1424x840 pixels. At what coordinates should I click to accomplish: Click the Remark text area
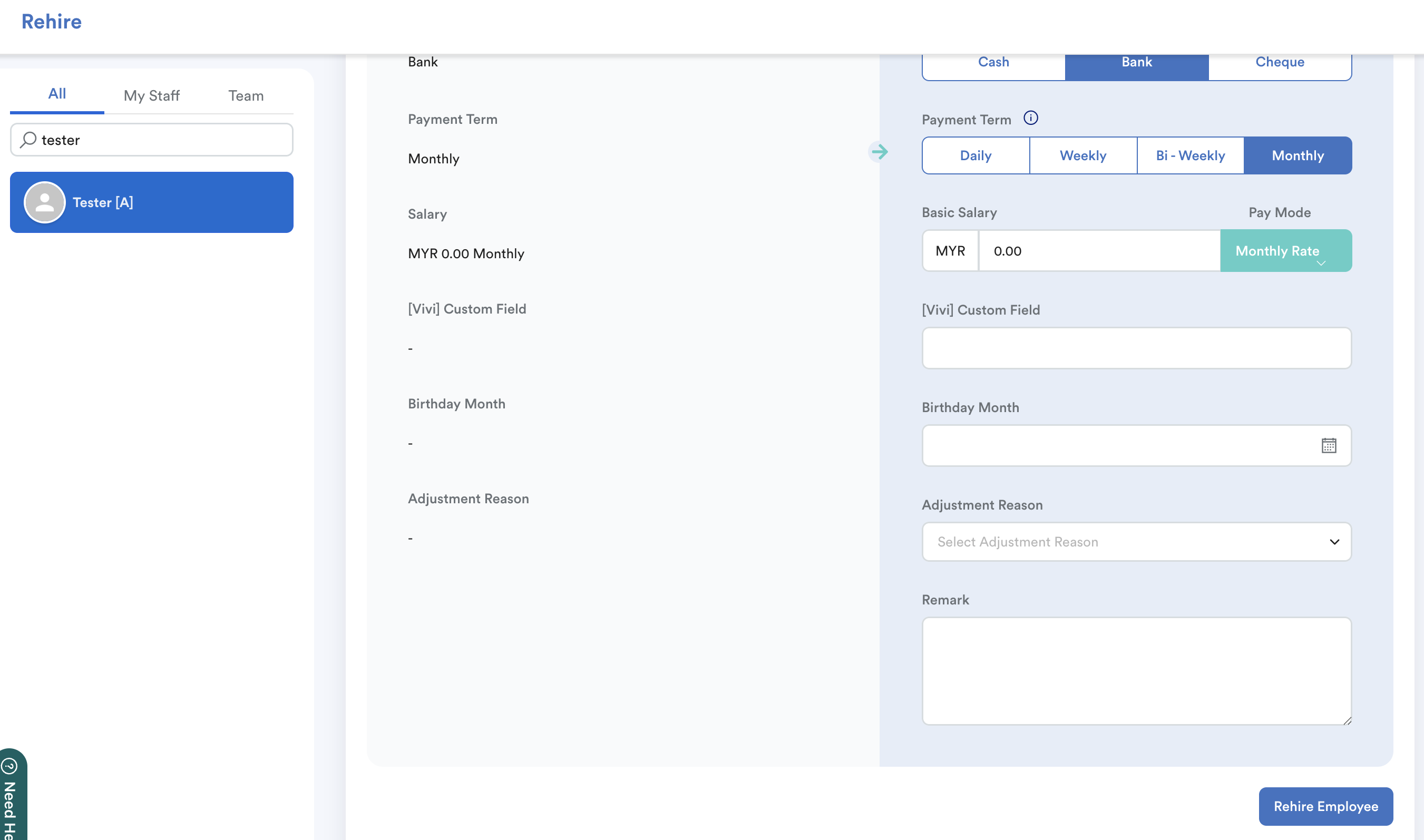(x=1136, y=670)
